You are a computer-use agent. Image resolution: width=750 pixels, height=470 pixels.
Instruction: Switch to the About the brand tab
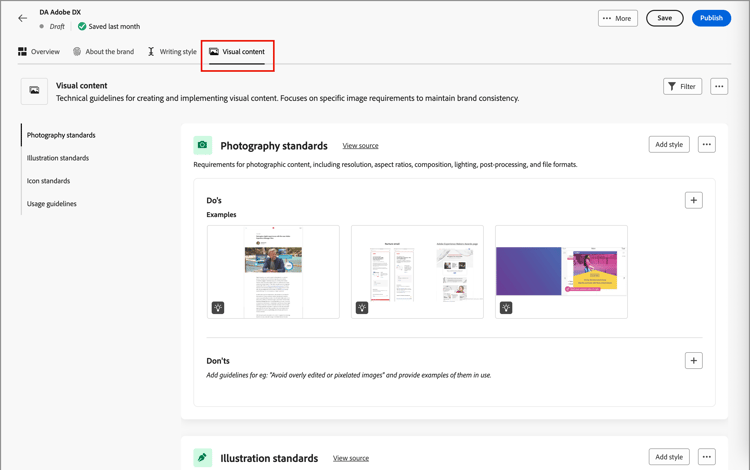coord(103,52)
